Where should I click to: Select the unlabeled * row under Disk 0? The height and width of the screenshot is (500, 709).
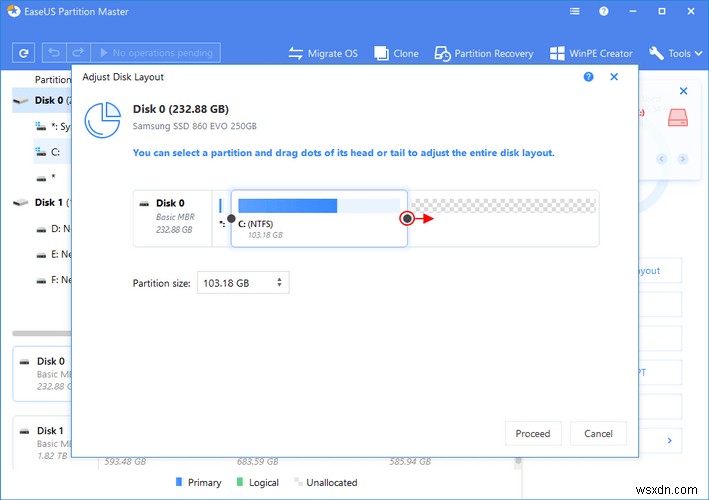(52, 178)
